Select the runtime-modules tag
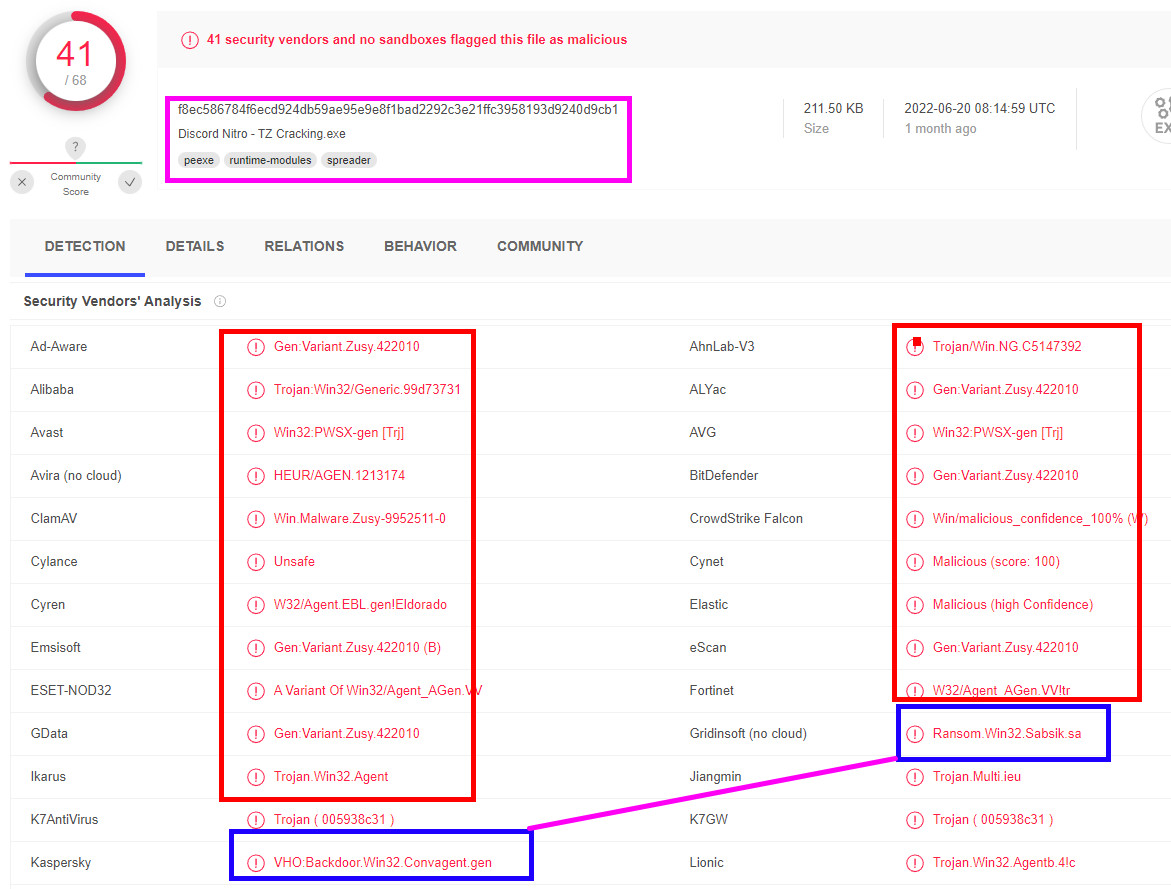Viewport: 1171px width, 889px height. pos(270,160)
